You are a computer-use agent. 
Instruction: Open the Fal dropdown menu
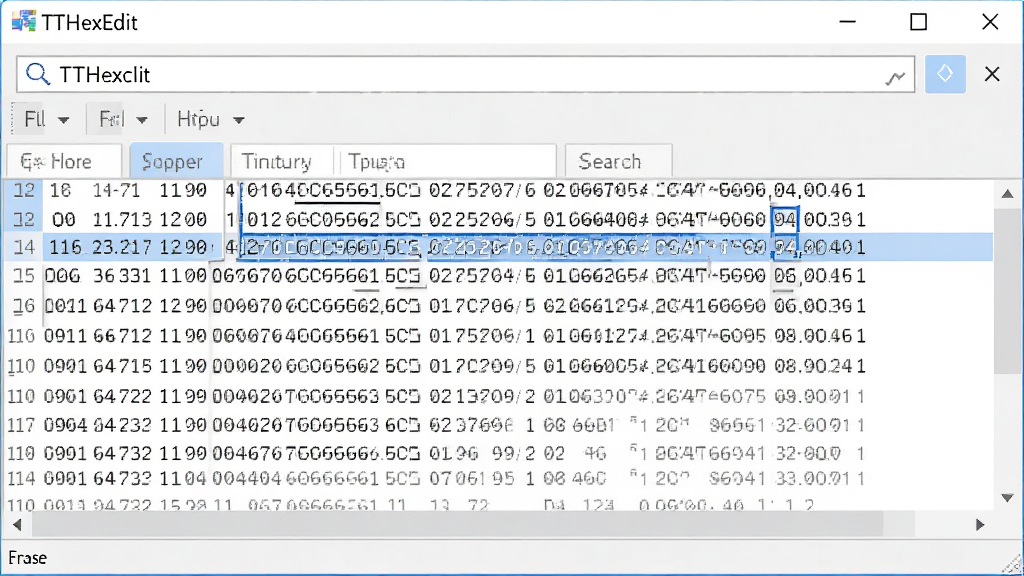[123, 120]
